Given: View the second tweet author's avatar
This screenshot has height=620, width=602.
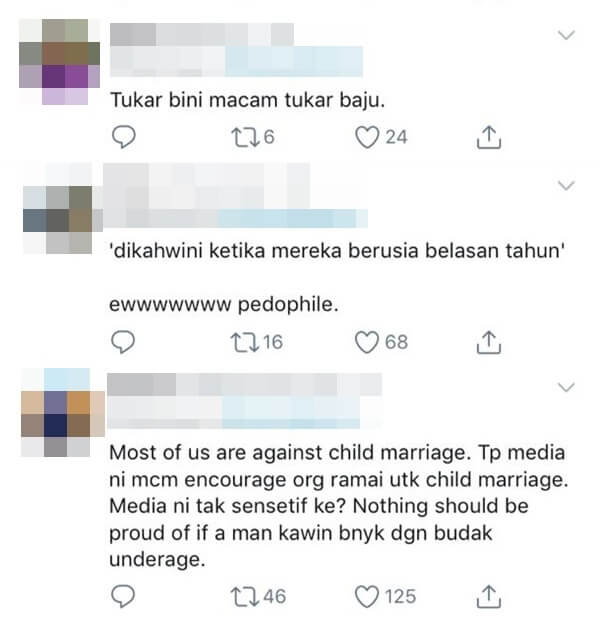Looking at the screenshot, I should click(62, 209).
